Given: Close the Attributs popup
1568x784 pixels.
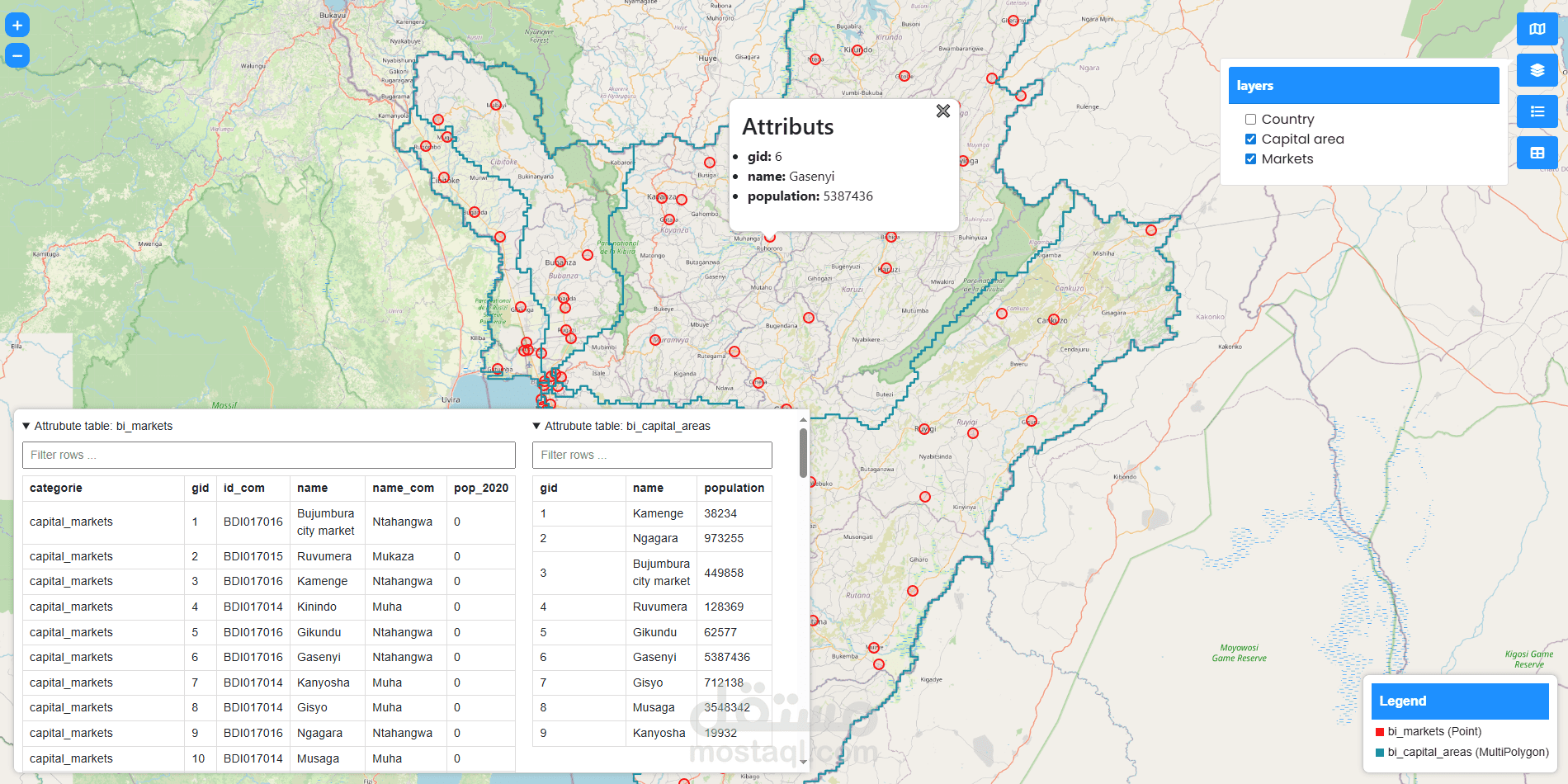Looking at the screenshot, I should 943,111.
